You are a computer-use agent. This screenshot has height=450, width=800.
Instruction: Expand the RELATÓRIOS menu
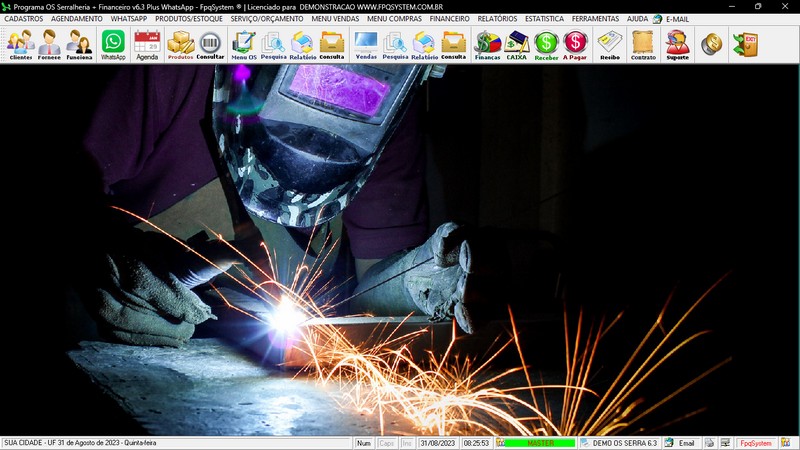(x=497, y=19)
